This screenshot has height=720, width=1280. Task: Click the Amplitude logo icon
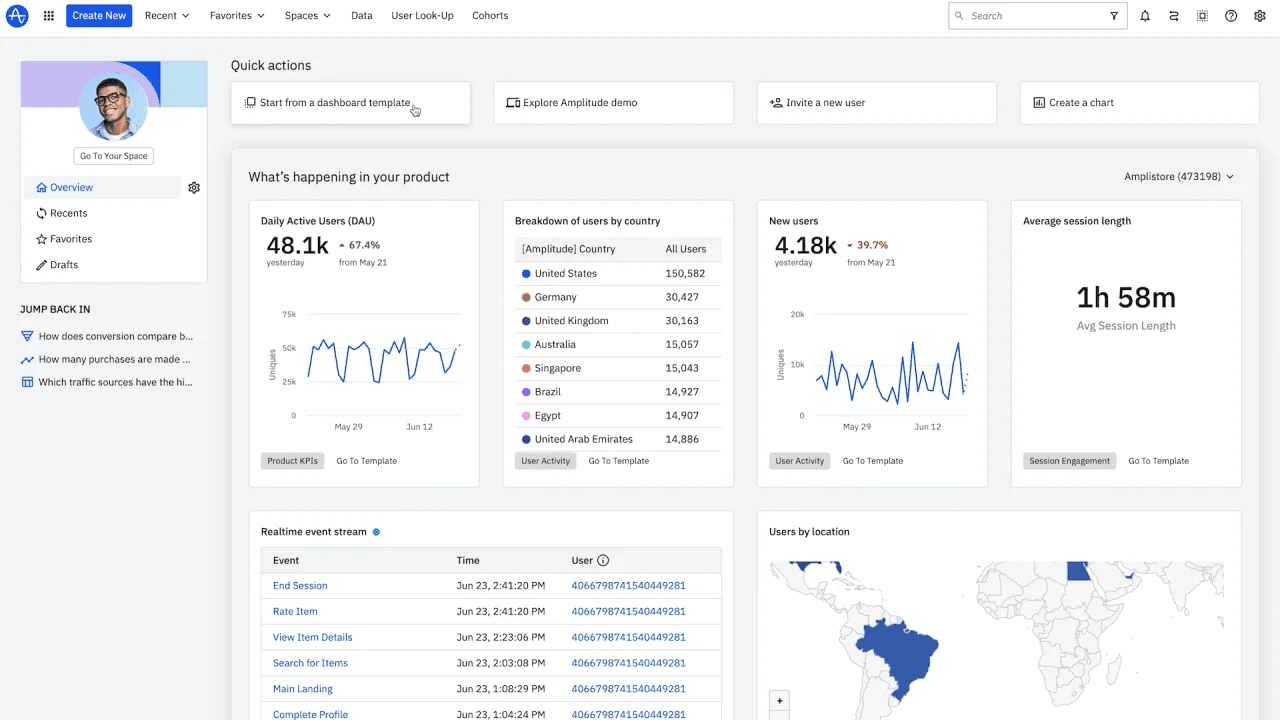click(x=17, y=16)
